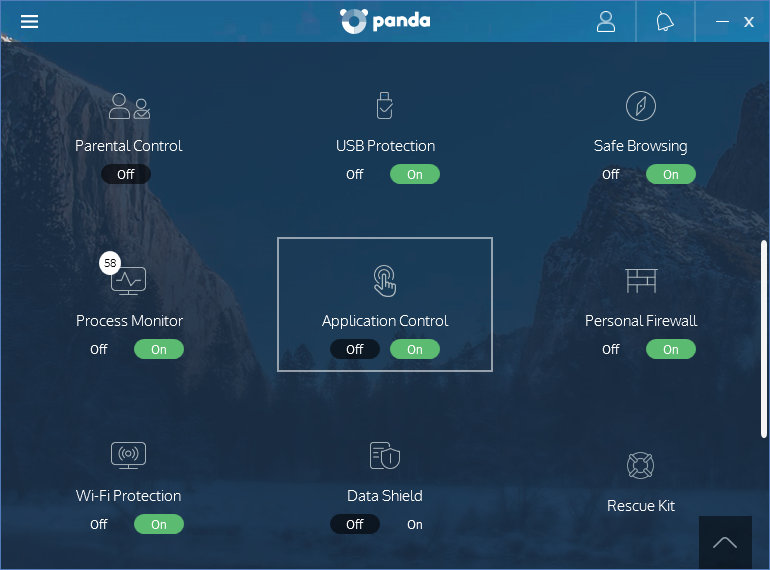Open the Safe Browsing compass icon

[640, 106]
